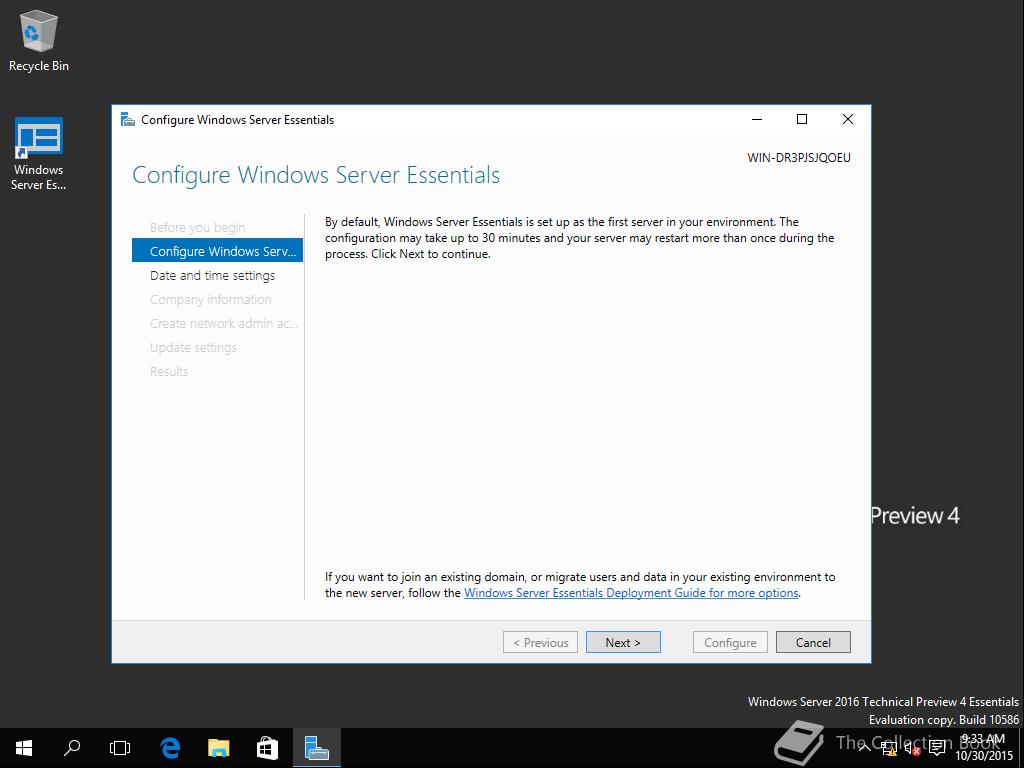Image resolution: width=1024 pixels, height=768 pixels.
Task: Click the disabled Previous button
Action: [540, 642]
